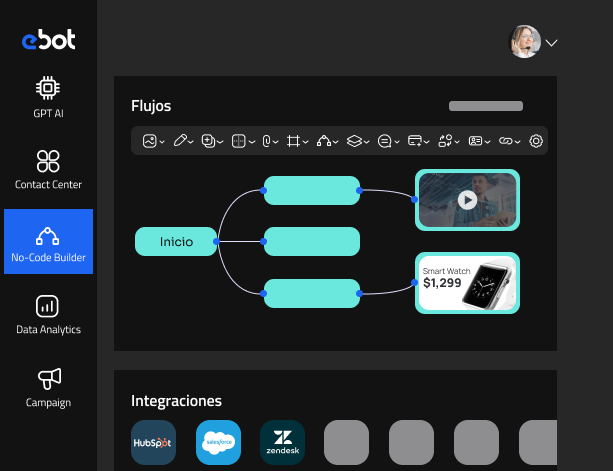
Task: Expand the user profile menu chevron
Action: [x=551, y=42]
